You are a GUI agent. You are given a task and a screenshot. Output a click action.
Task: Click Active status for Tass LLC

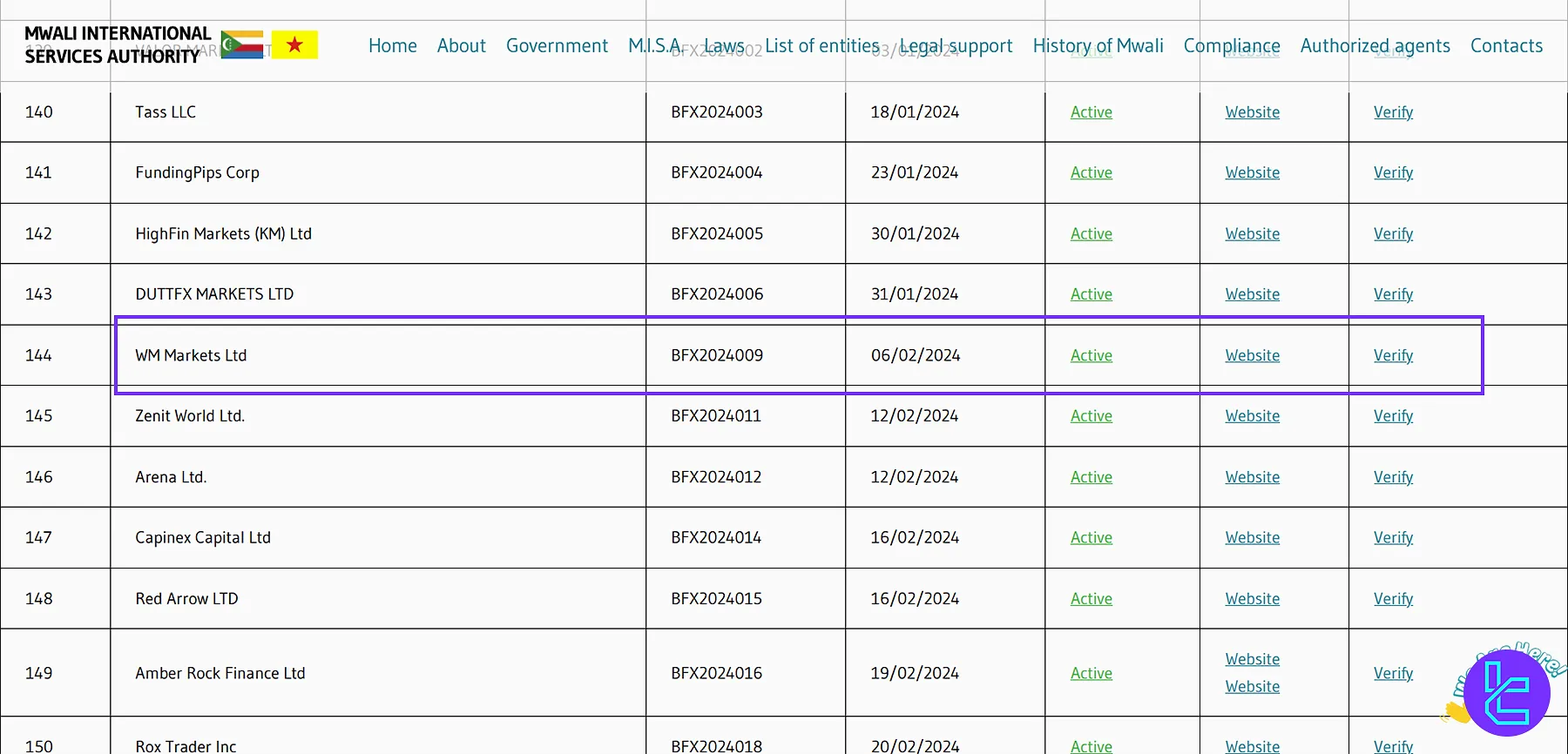coord(1091,112)
